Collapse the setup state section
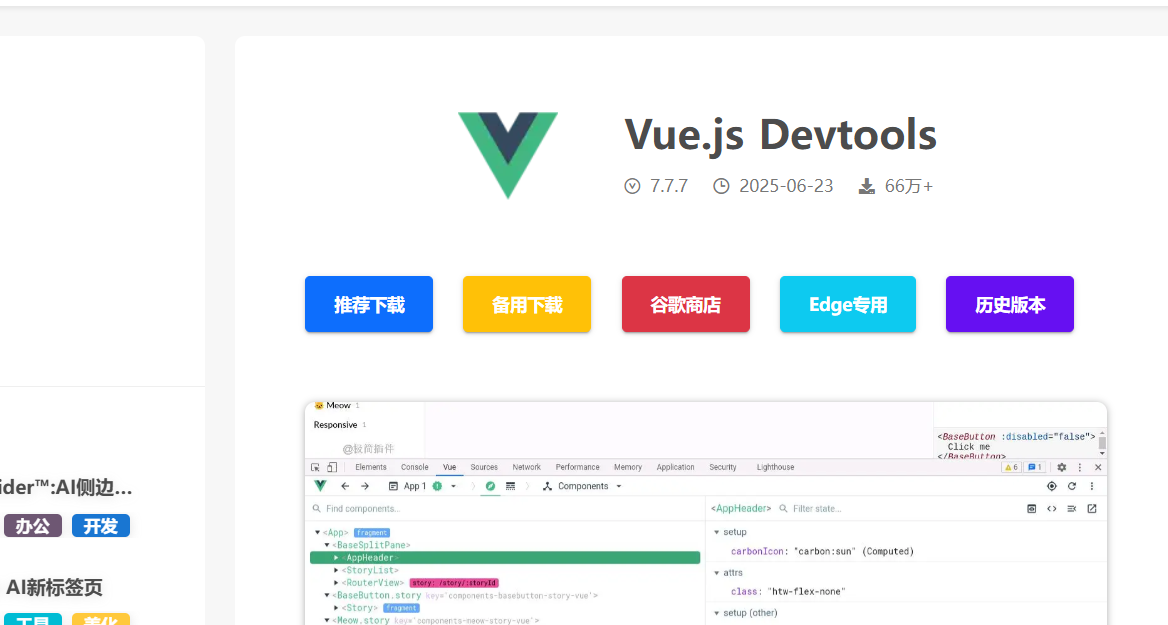 coord(717,532)
